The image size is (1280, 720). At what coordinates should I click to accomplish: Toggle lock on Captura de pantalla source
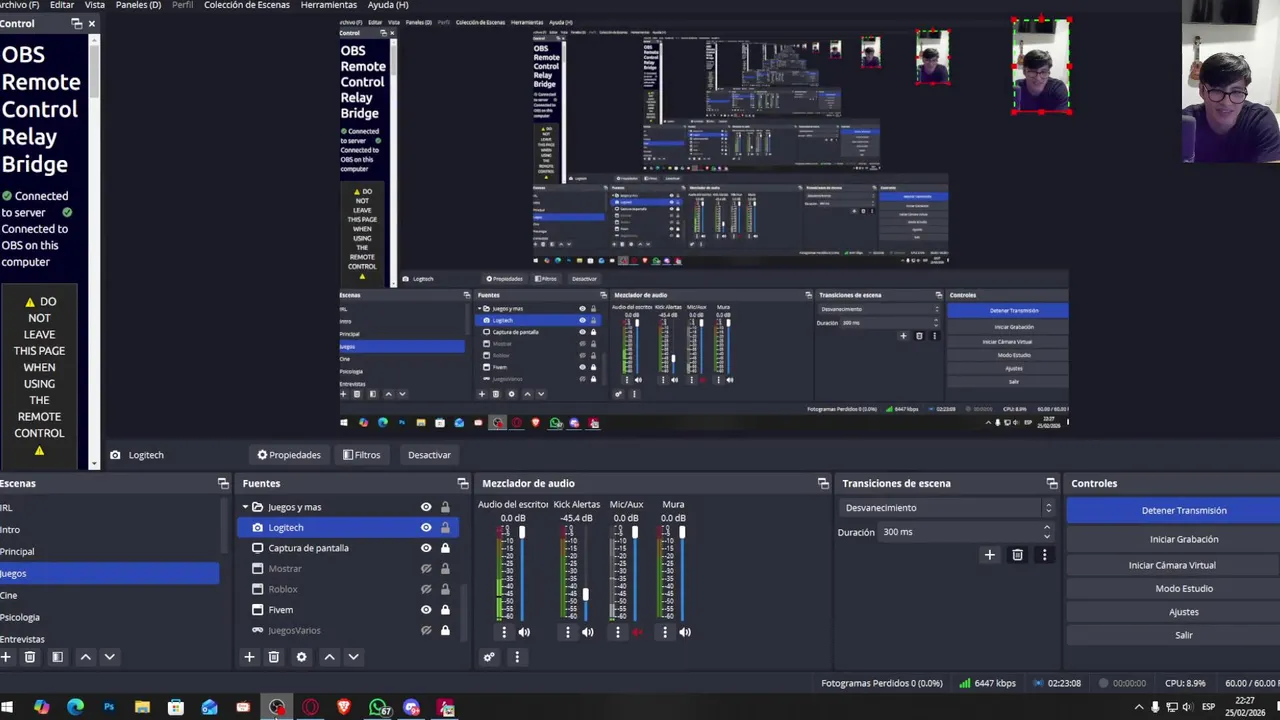tap(445, 548)
